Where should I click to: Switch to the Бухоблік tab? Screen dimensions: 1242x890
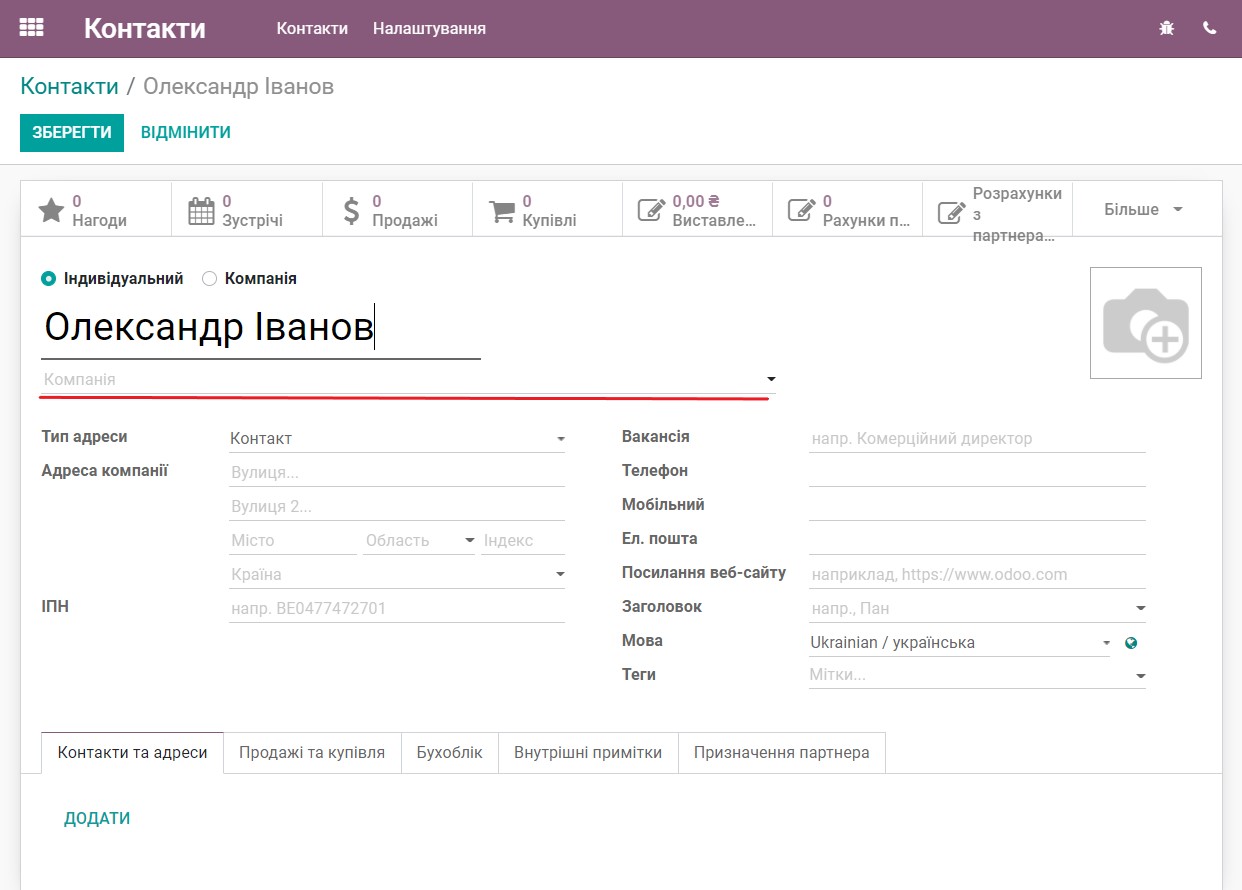[449, 753]
